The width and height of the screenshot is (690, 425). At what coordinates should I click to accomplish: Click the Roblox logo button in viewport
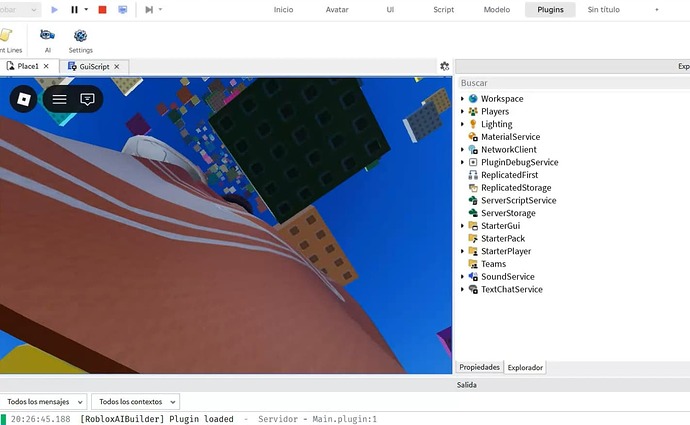pos(23,99)
